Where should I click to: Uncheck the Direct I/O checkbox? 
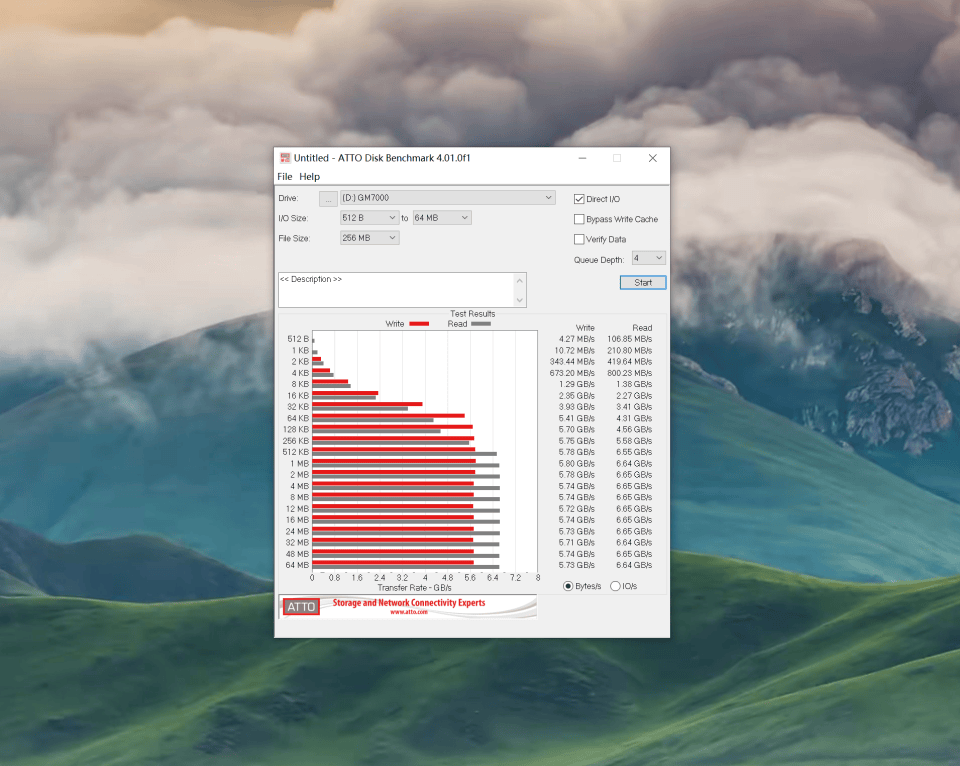(x=579, y=199)
